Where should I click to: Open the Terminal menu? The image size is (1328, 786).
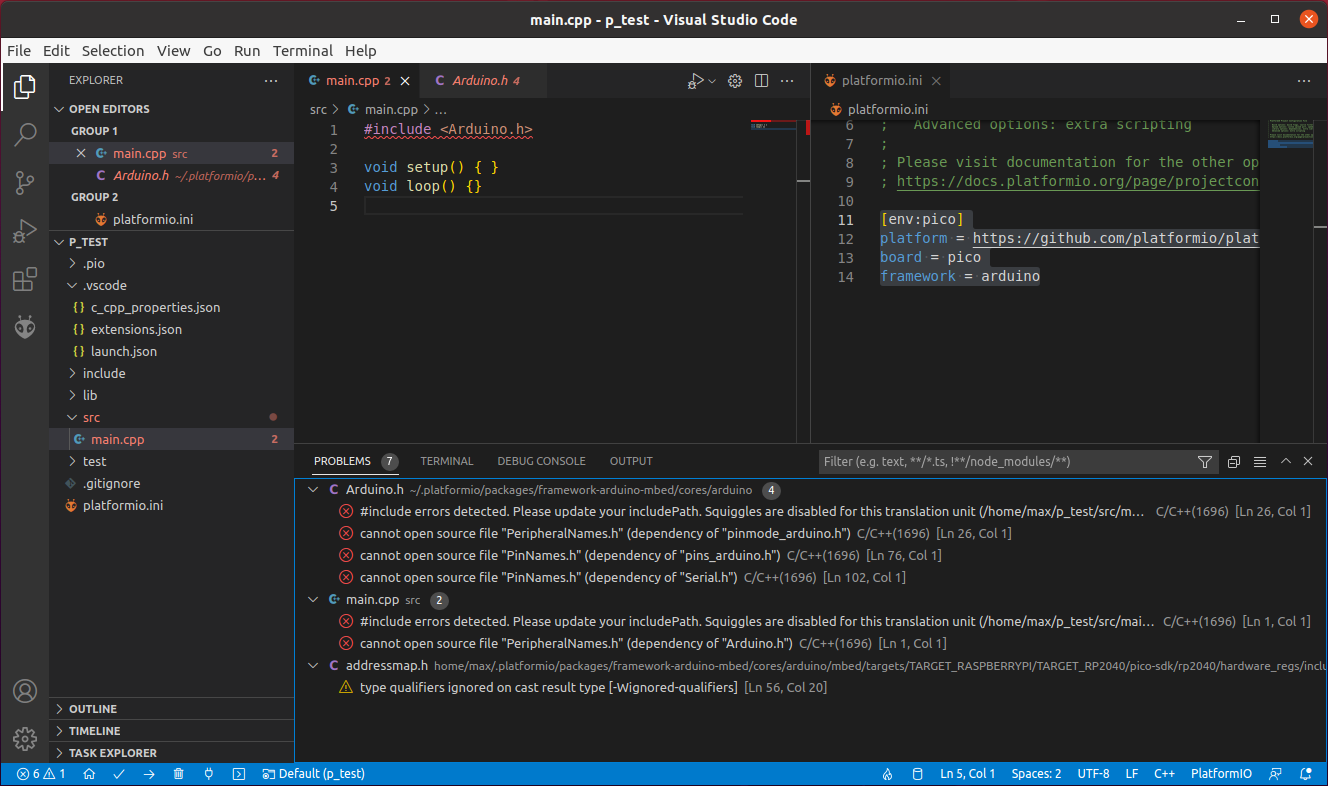303,51
